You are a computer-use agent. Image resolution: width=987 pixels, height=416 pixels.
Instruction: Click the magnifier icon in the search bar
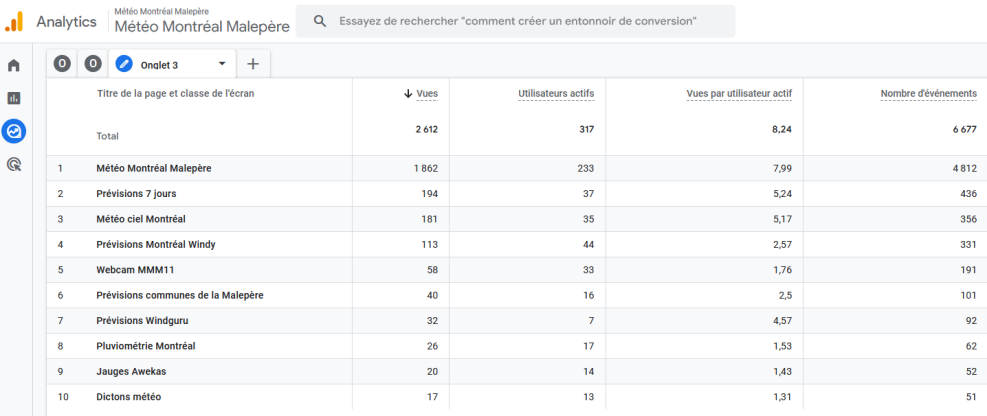pos(320,21)
